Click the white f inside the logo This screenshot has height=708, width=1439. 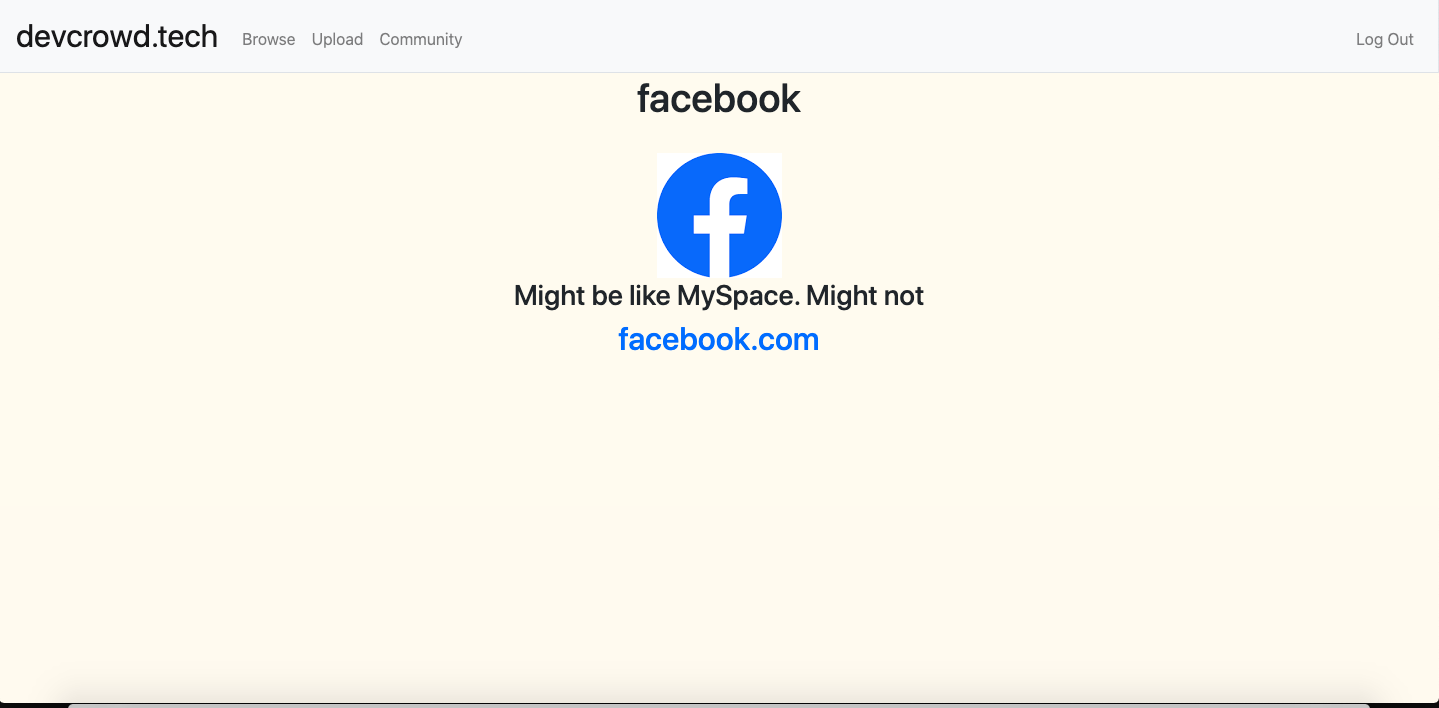coord(722,226)
